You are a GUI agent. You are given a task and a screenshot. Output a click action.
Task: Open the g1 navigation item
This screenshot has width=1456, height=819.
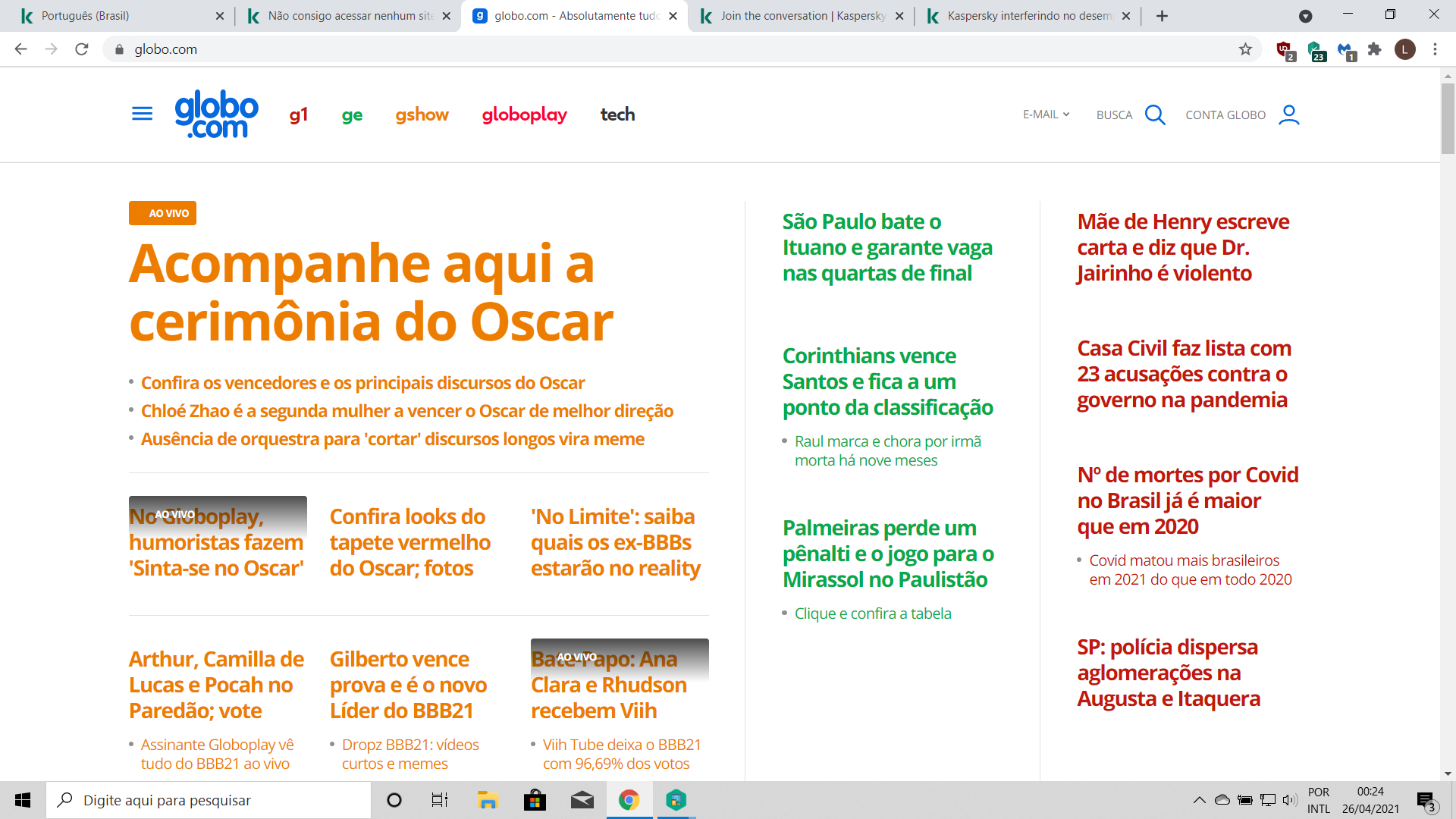[298, 115]
